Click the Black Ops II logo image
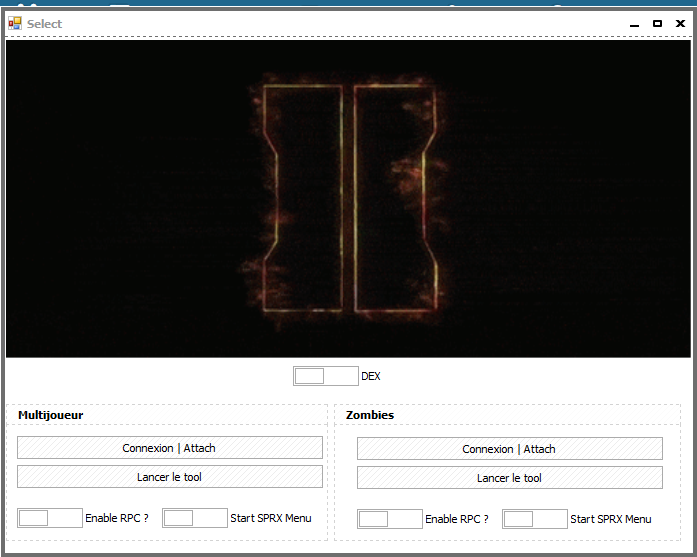Screen dimensions: 697x557 [x=348, y=199]
